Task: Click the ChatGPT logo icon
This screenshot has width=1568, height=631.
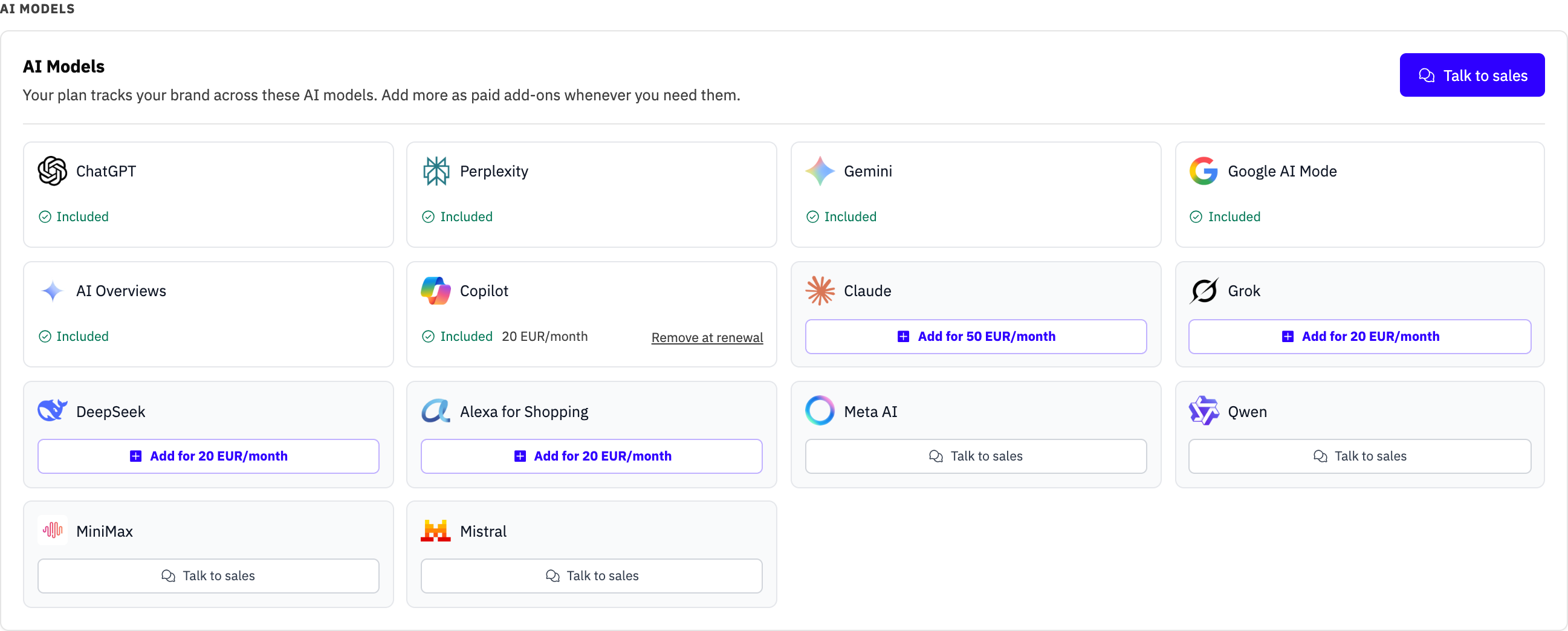Action: point(53,171)
